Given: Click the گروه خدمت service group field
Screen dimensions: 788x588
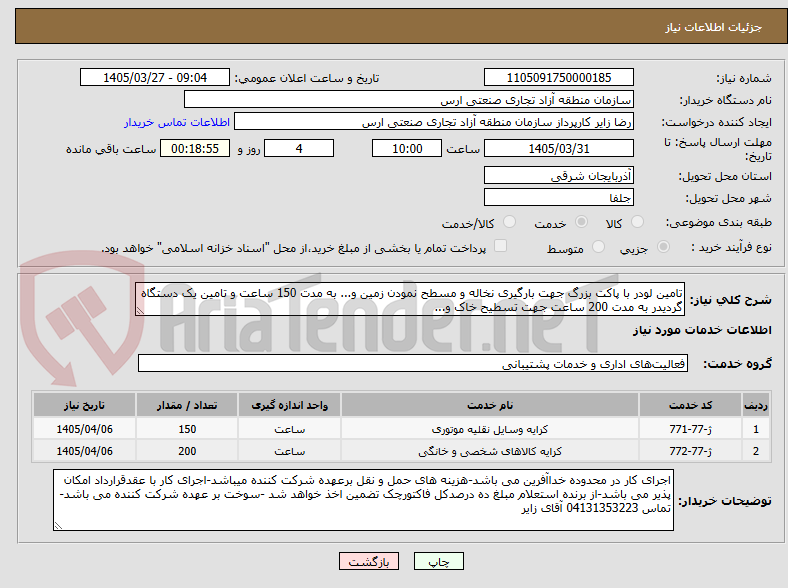Looking at the screenshot, I should pyautogui.click(x=413, y=363).
